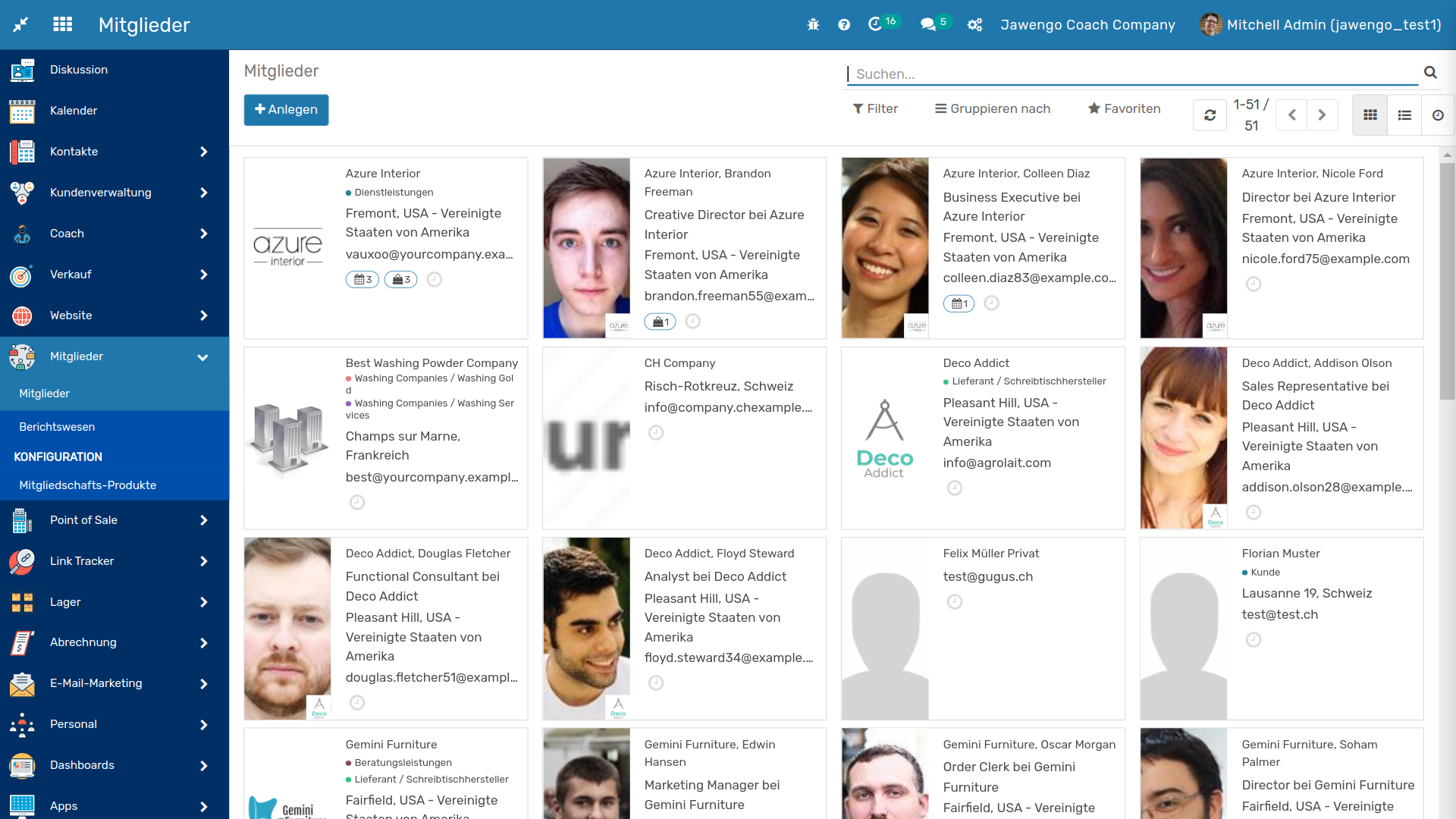Screen dimensions: 1456x819
Task: Click the Anlegen button
Action: tap(286, 110)
